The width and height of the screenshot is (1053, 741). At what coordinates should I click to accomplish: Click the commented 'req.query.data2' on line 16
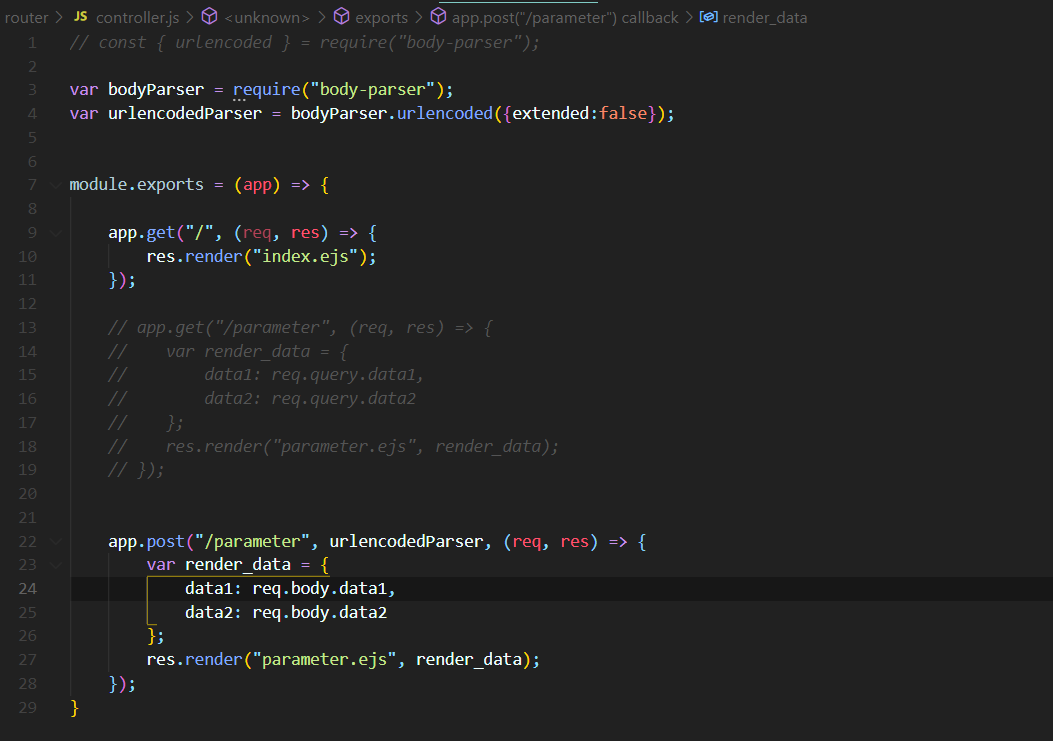343,399
